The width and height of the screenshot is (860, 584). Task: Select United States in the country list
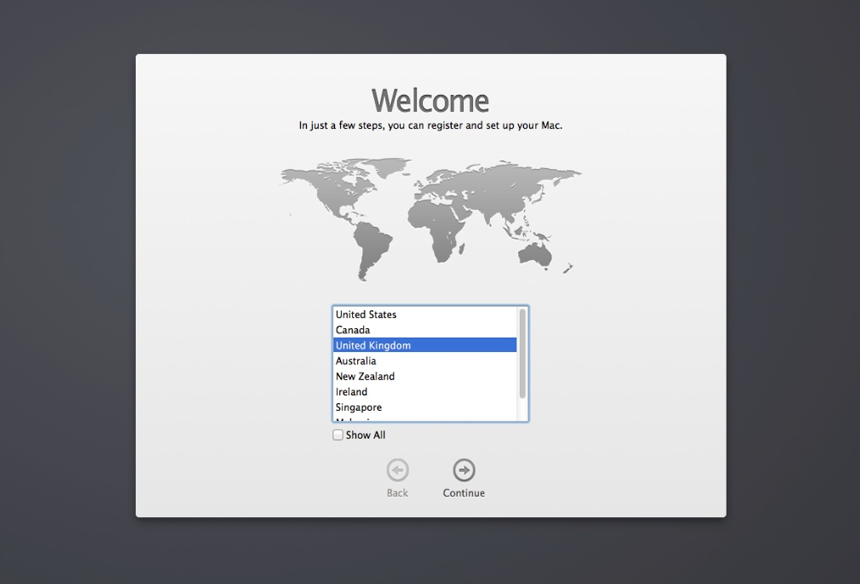click(x=425, y=314)
